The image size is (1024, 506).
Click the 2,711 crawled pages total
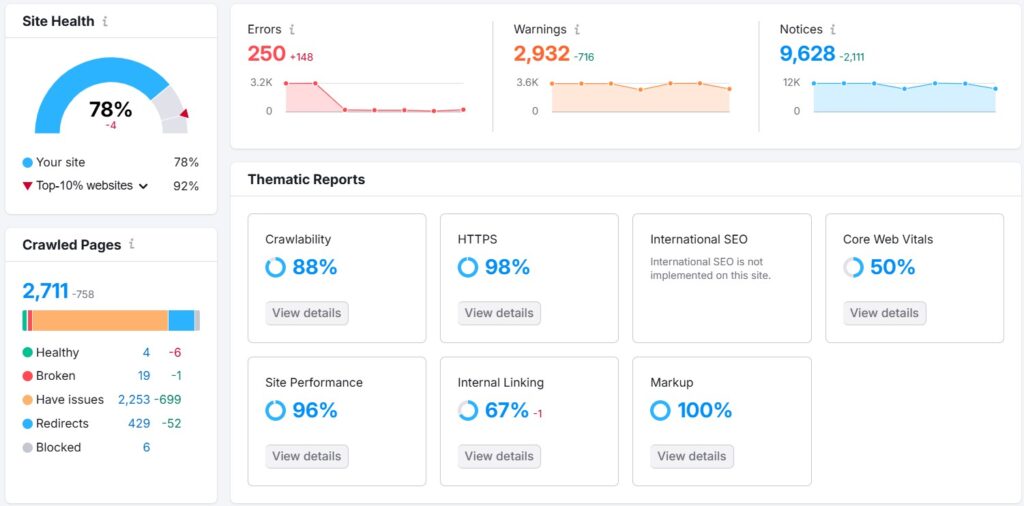45,291
